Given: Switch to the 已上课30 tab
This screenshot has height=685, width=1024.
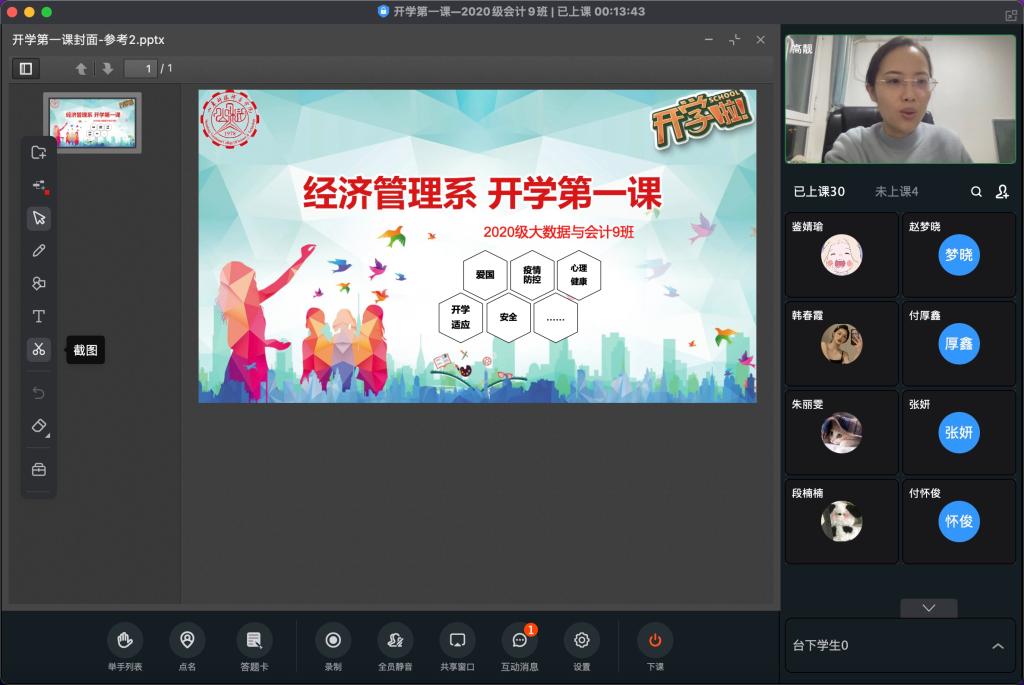Looking at the screenshot, I should (x=819, y=191).
